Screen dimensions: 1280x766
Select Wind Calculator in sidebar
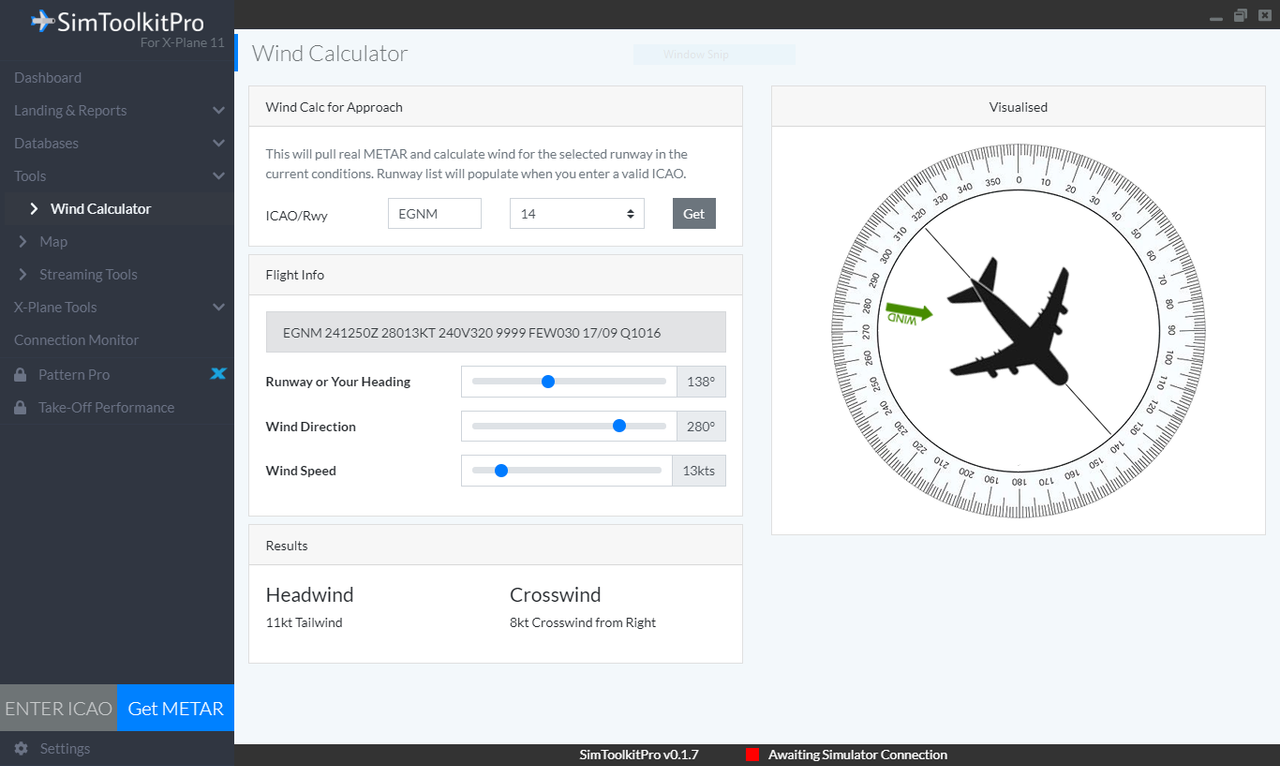click(x=101, y=209)
